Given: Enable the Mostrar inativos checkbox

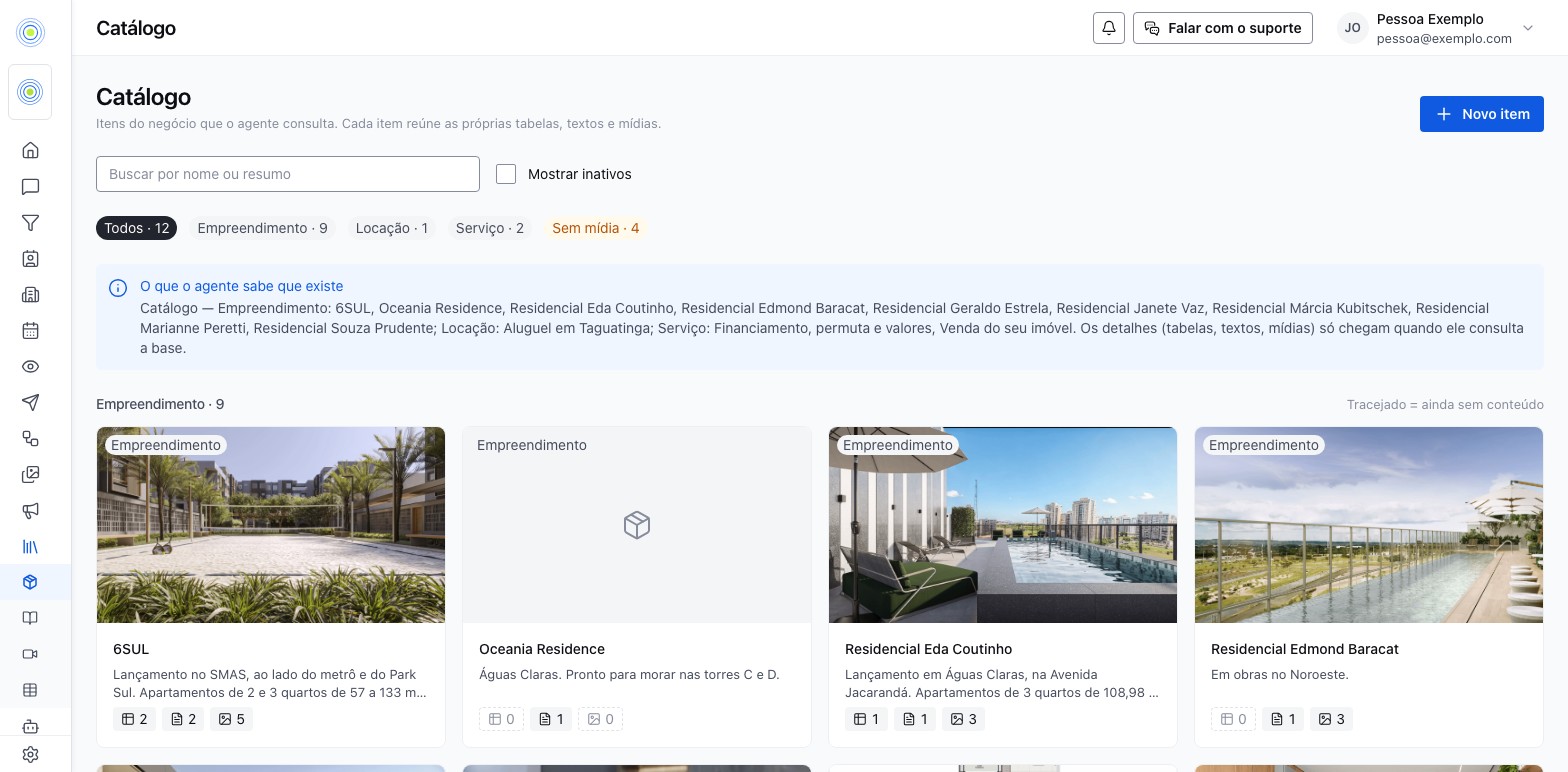Looking at the screenshot, I should pyautogui.click(x=506, y=174).
